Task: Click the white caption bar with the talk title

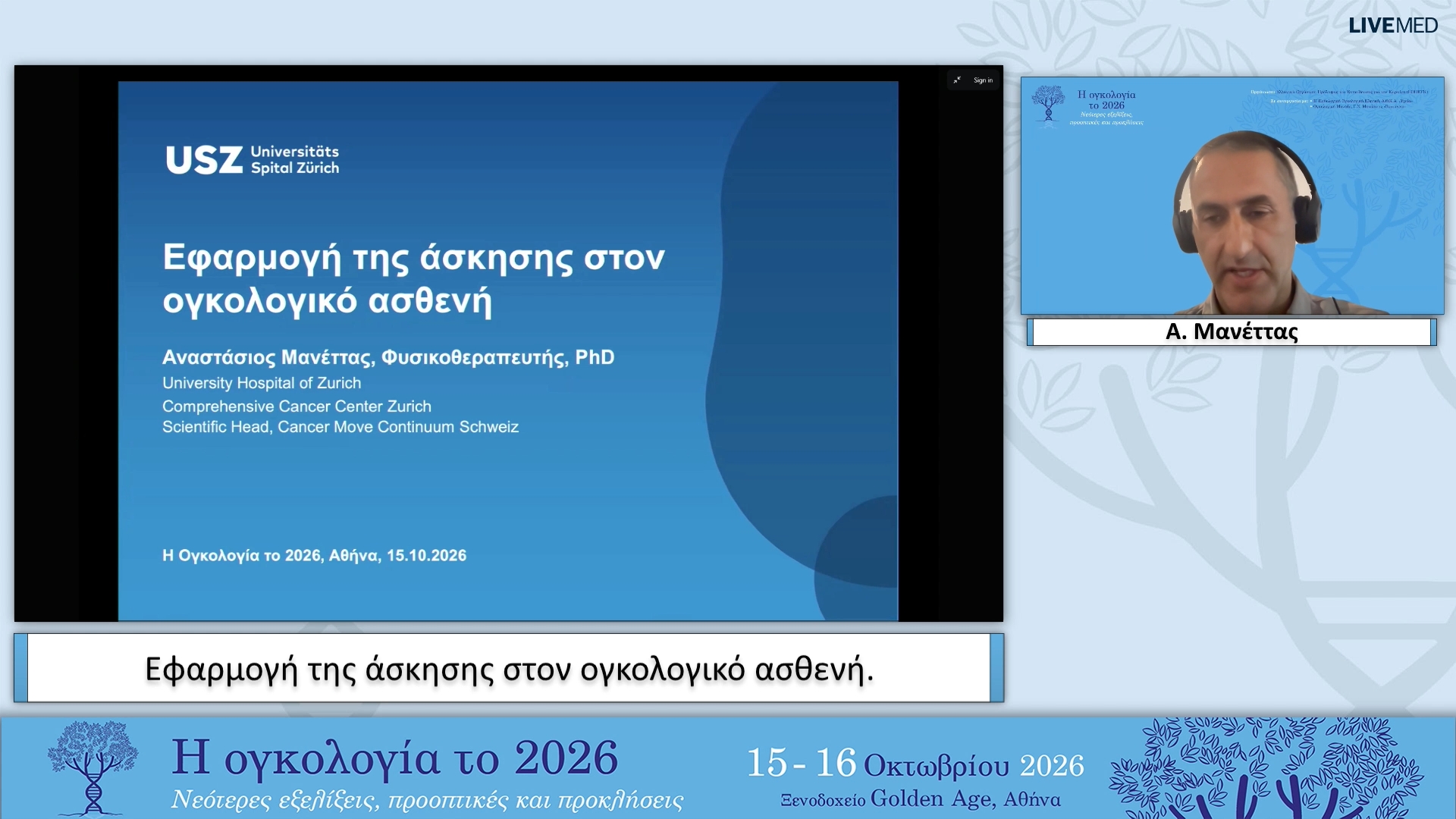Action: (509, 668)
